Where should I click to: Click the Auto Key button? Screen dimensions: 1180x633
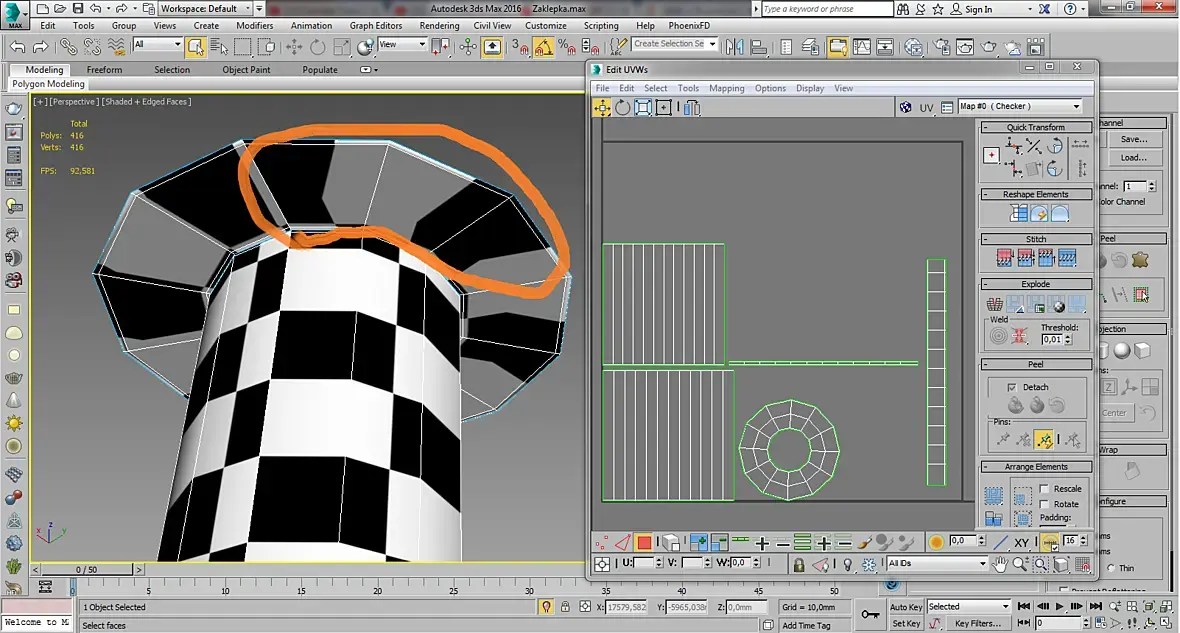pos(905,607)
